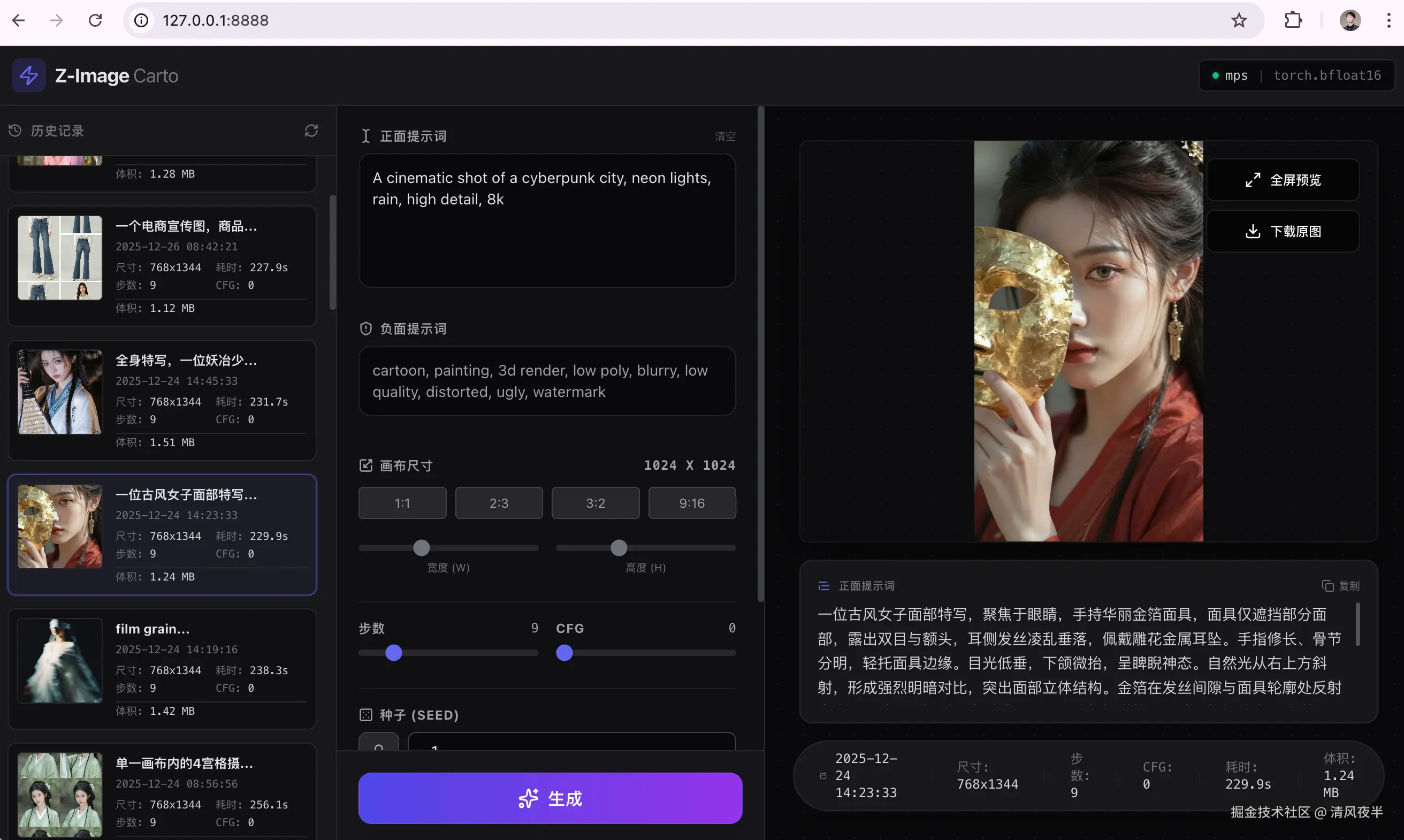This screenshot has width=1404, height=840.
Task: Click the site info icon in address bar
Action: point(141,21)
